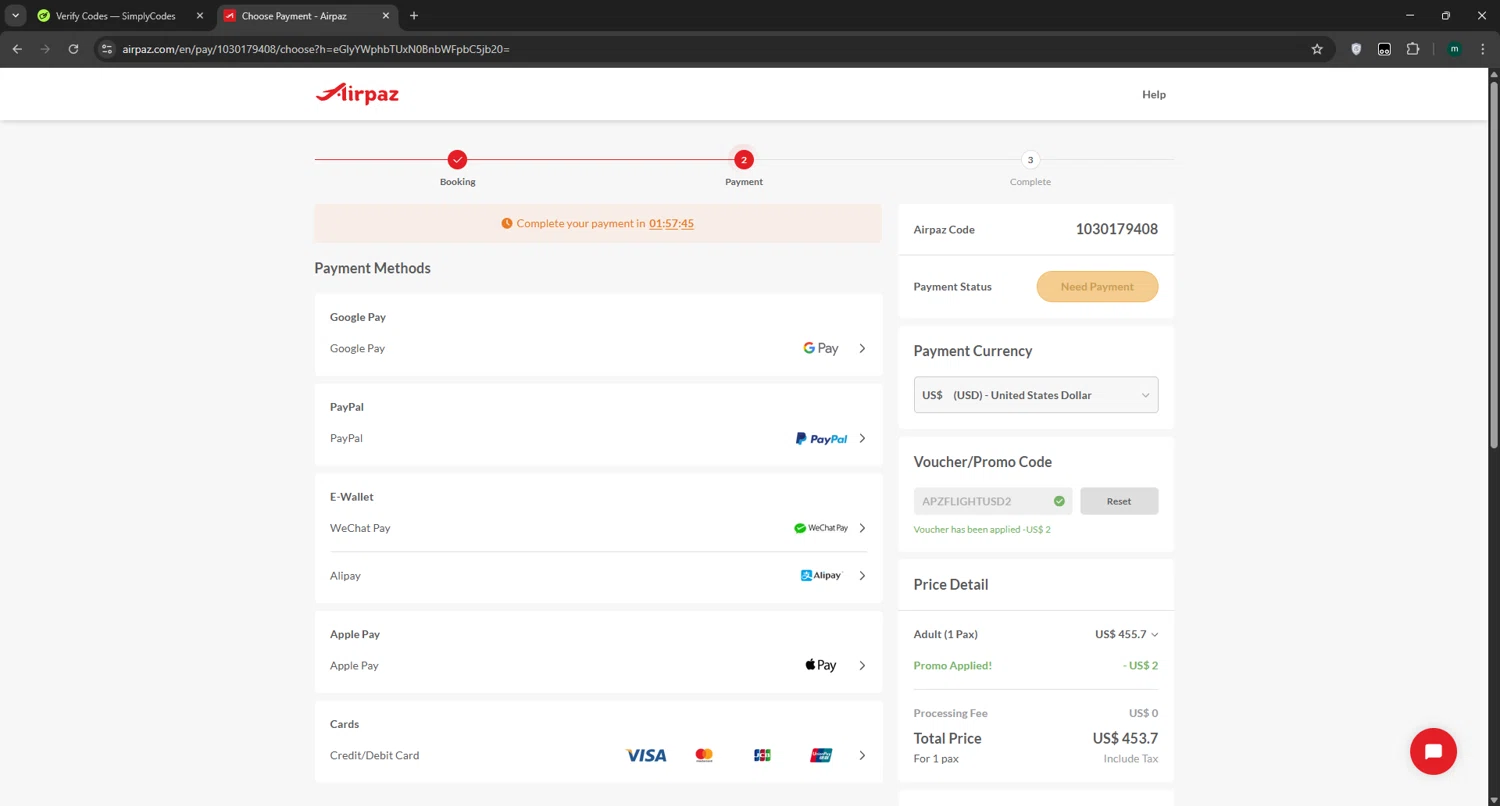The width and height of the screenshot is (1500, 806).
Task: Open the browser extensions puzzle icon
Action: (x=1412, y=48)
